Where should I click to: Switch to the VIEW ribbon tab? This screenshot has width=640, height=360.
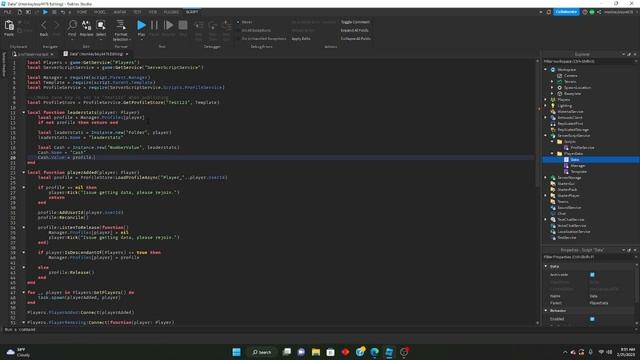point(153,12)
